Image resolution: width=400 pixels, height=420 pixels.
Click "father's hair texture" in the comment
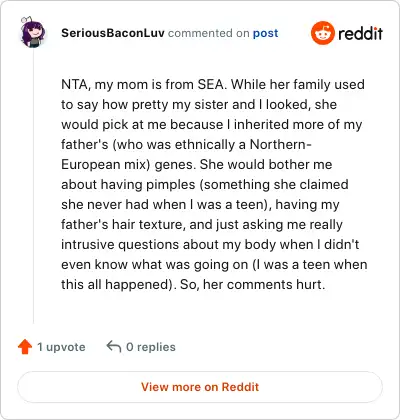pos(122,224)
